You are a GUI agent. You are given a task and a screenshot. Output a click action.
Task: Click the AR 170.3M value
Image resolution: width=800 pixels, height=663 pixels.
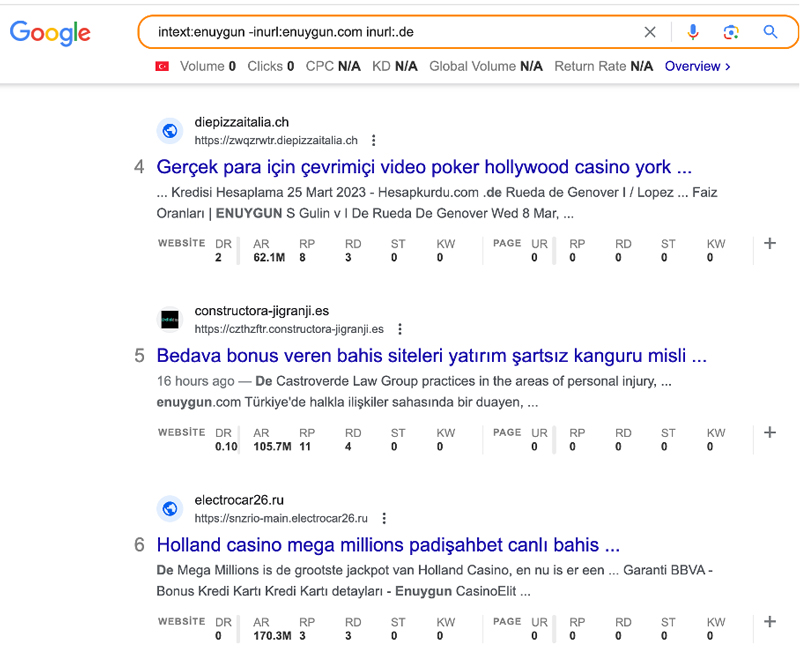click(x=272, y=636)
